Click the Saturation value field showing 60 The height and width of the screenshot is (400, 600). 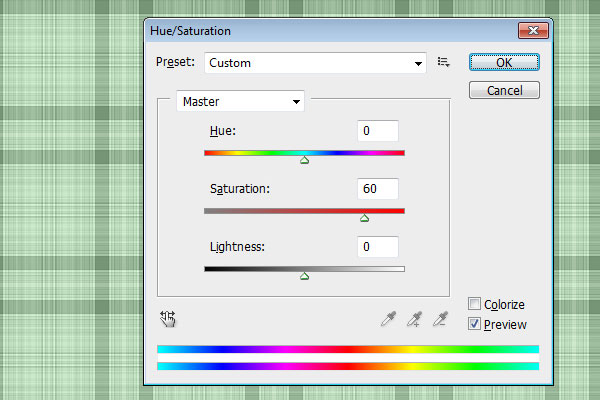pos(377,189)
